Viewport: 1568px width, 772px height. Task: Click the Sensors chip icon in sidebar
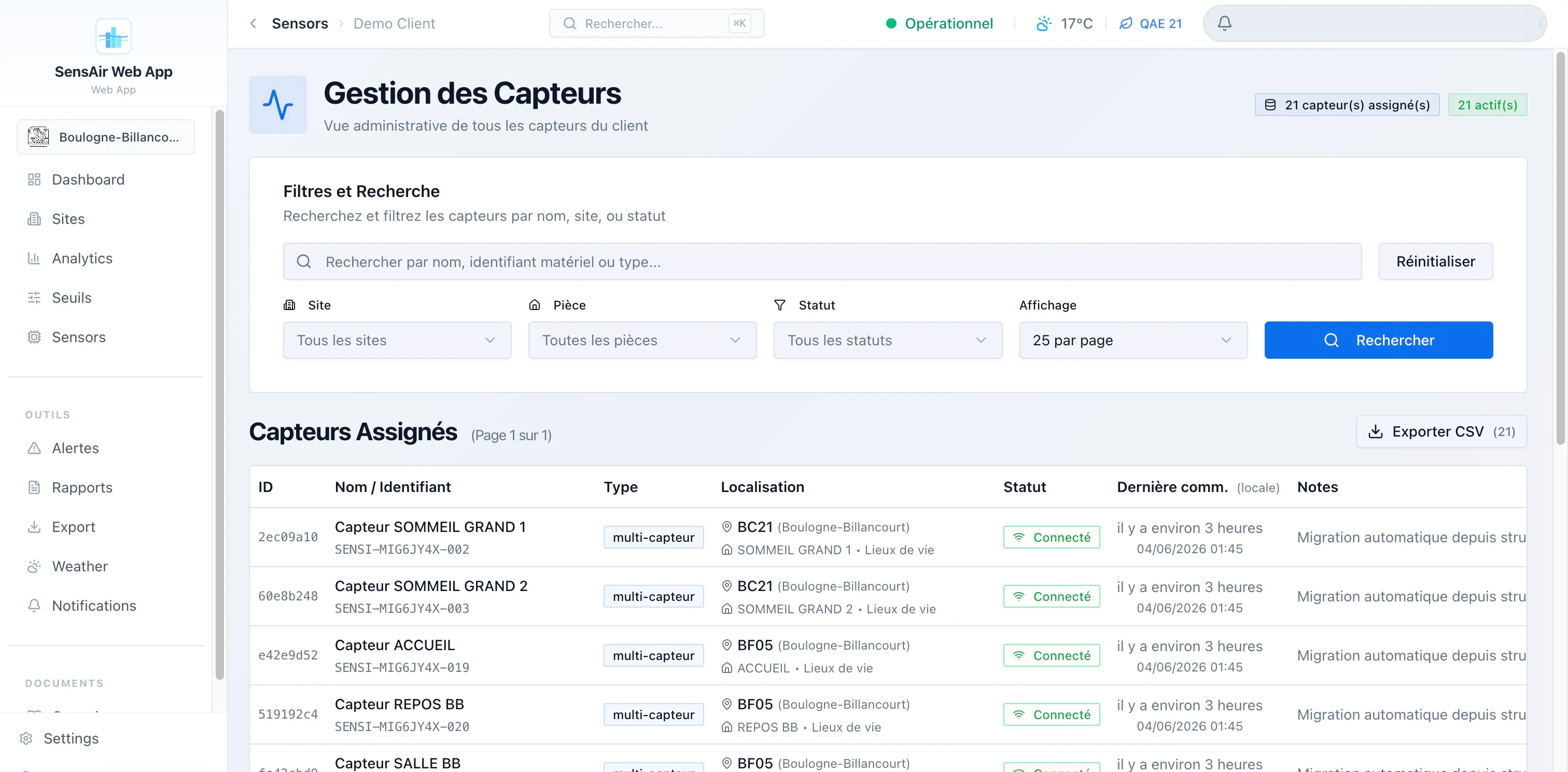coord(34,336)
